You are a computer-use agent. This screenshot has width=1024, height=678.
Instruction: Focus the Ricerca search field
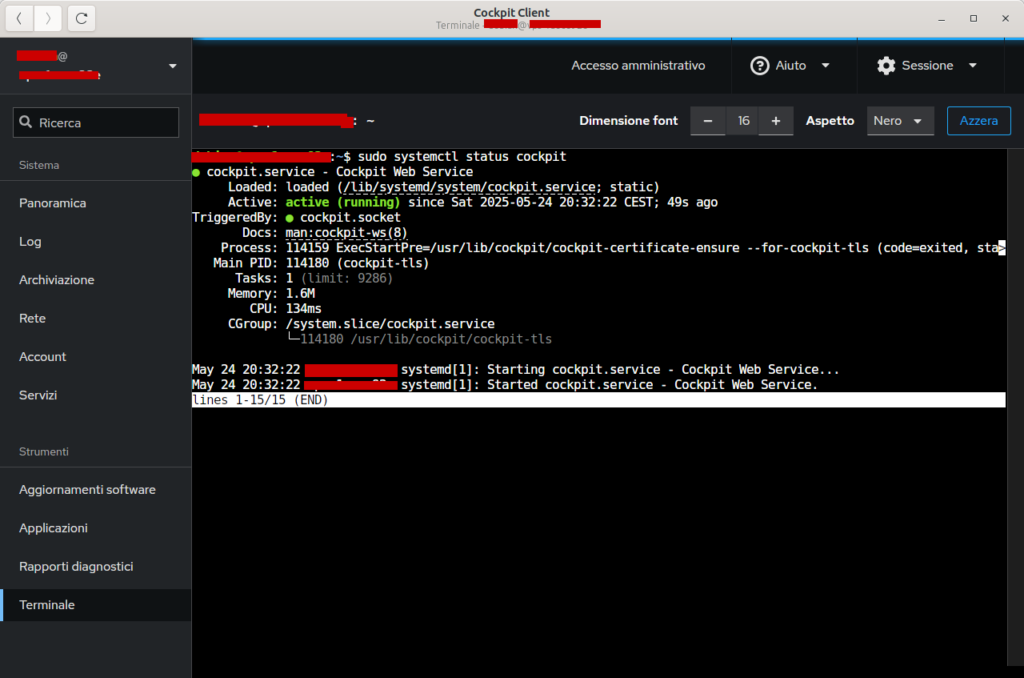click(x=95, y=122)
